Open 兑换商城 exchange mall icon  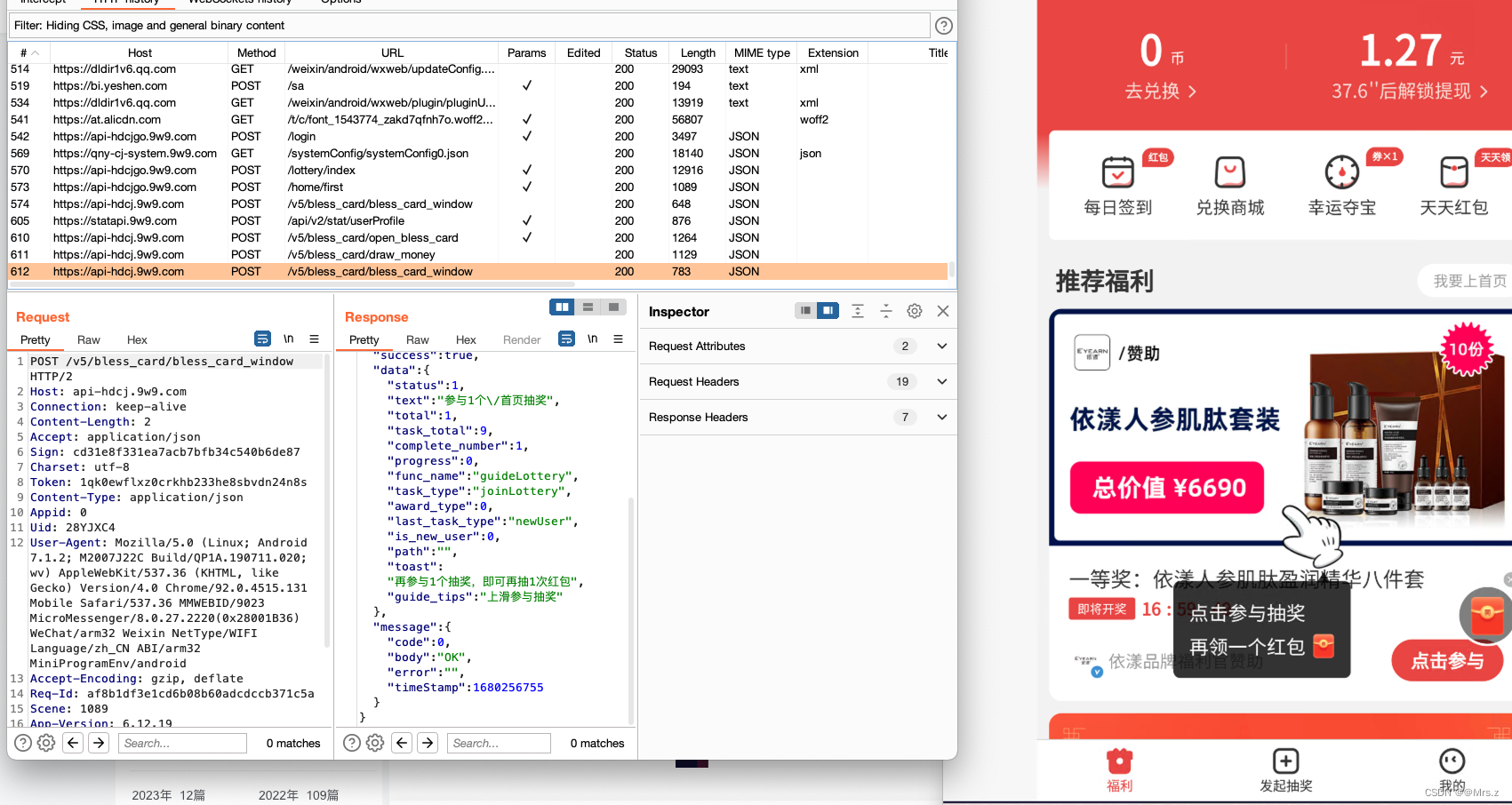[x=1229, y=186]
